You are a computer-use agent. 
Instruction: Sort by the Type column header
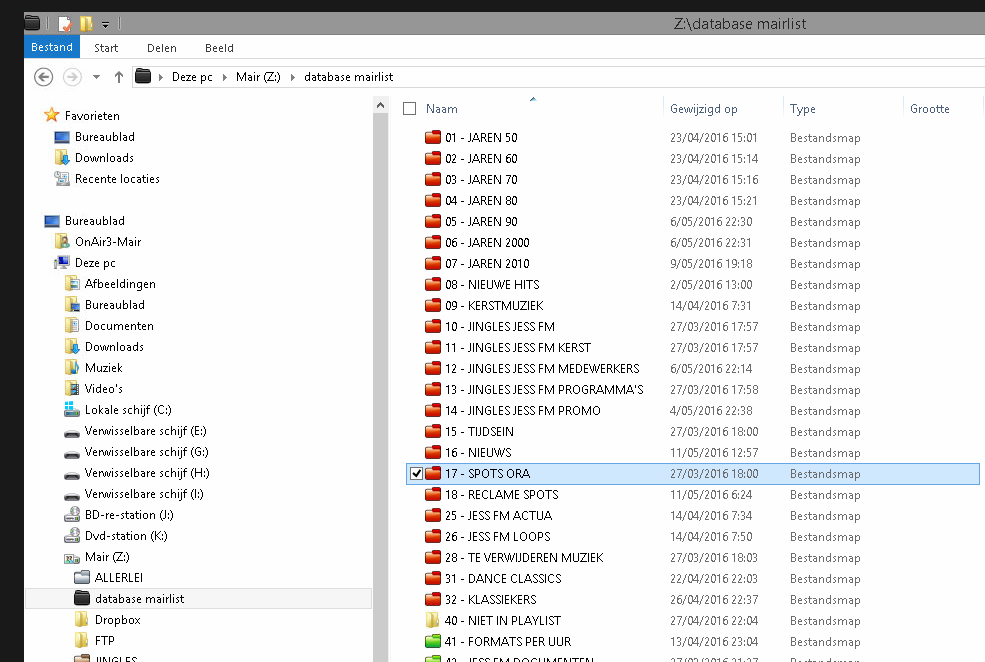802,109
